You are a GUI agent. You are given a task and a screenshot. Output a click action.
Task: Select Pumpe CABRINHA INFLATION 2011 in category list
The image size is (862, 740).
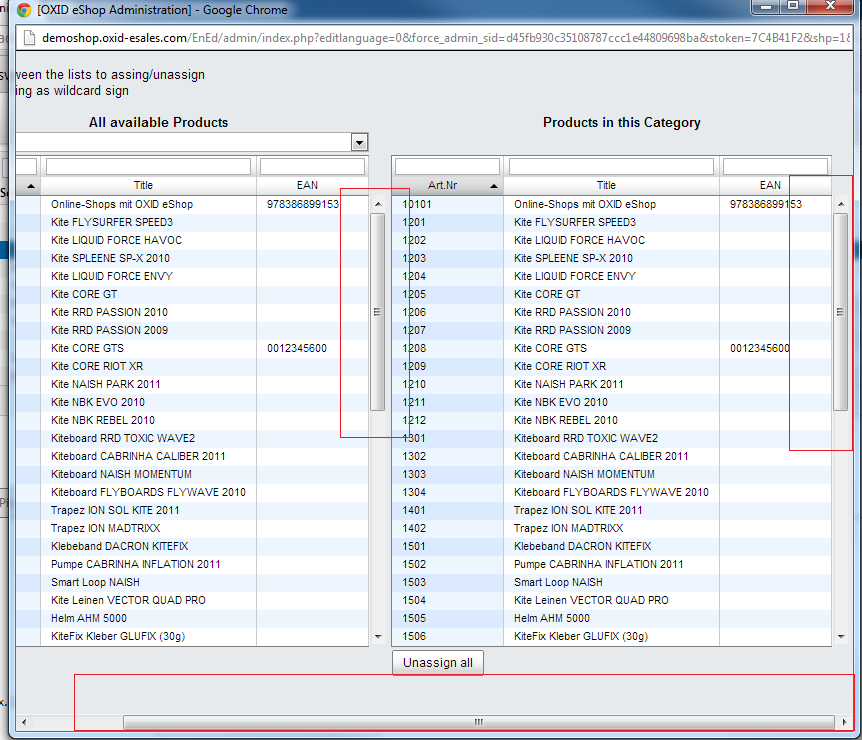599,564
